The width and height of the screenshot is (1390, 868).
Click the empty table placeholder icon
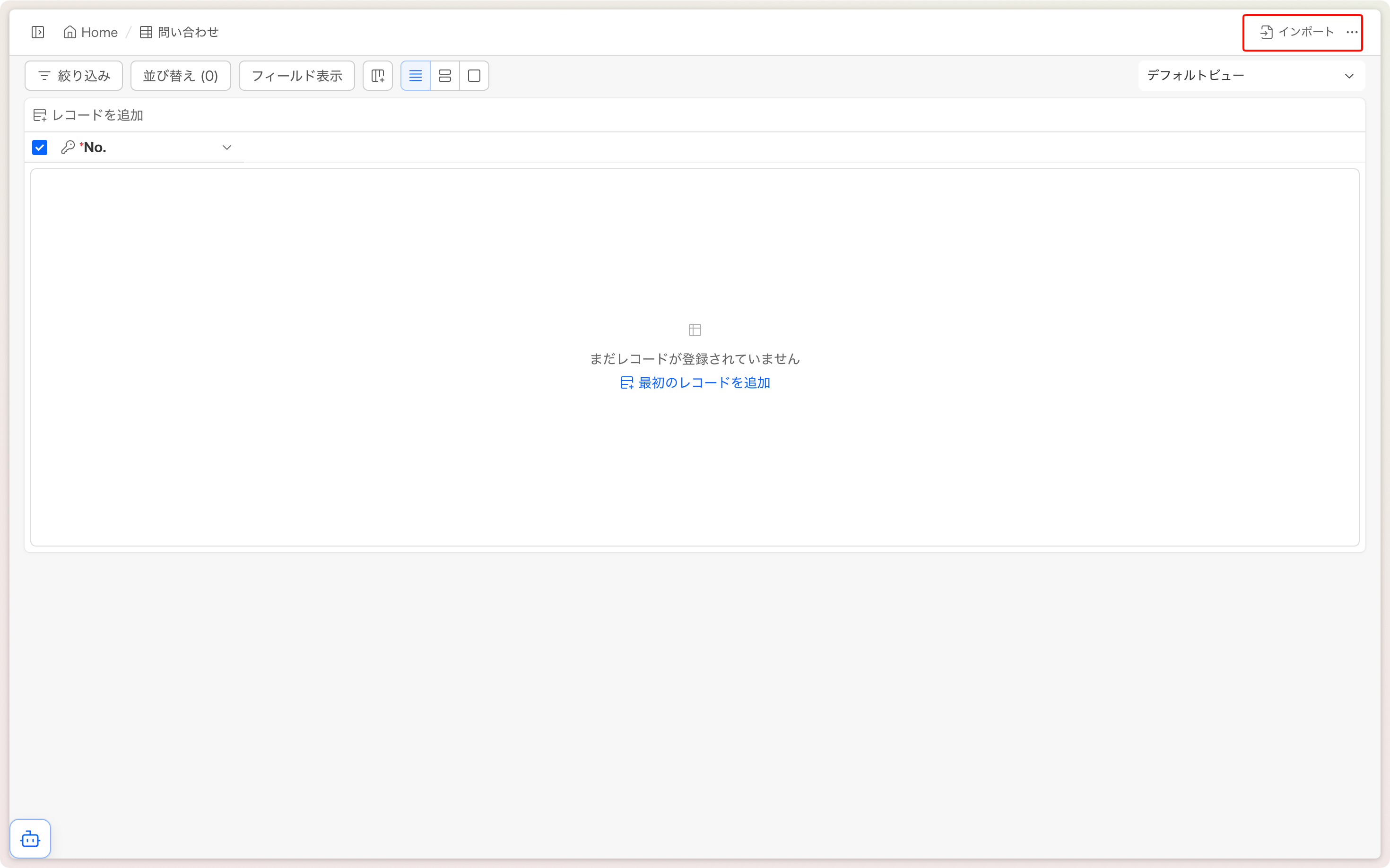[x=695, y=330]
